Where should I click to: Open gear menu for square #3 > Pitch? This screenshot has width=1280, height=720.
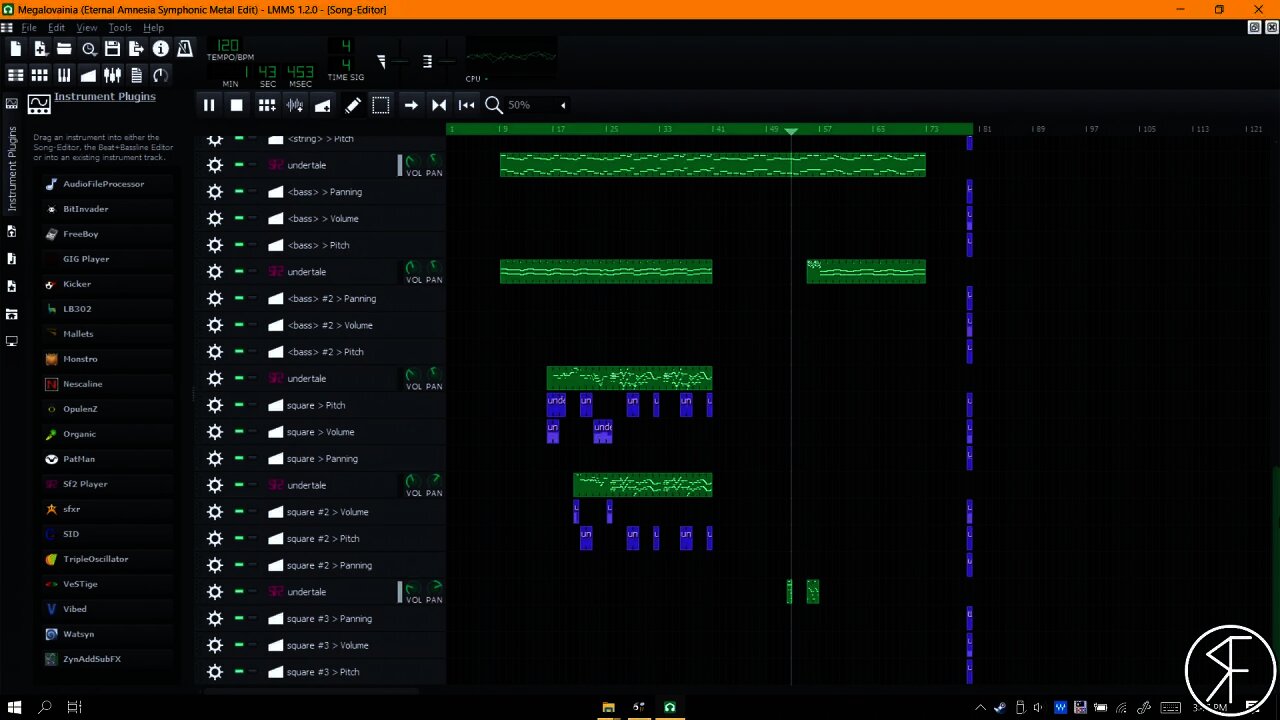click(214, 672)
